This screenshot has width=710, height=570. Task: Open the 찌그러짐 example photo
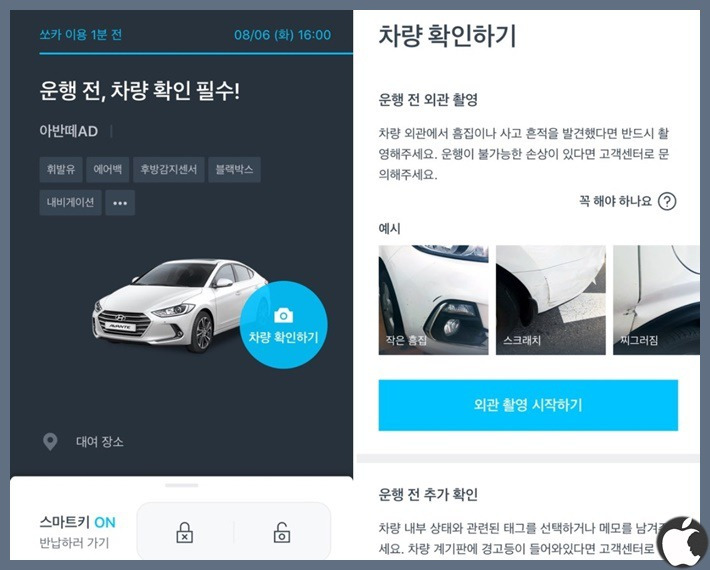click(x=656, y=300)
